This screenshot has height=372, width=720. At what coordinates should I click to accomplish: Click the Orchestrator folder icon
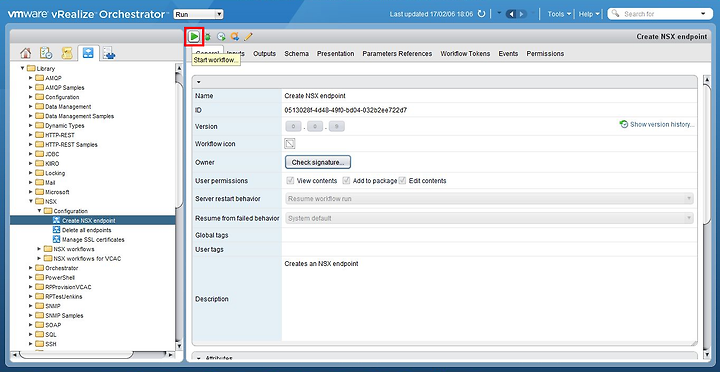tap(40, 268)
